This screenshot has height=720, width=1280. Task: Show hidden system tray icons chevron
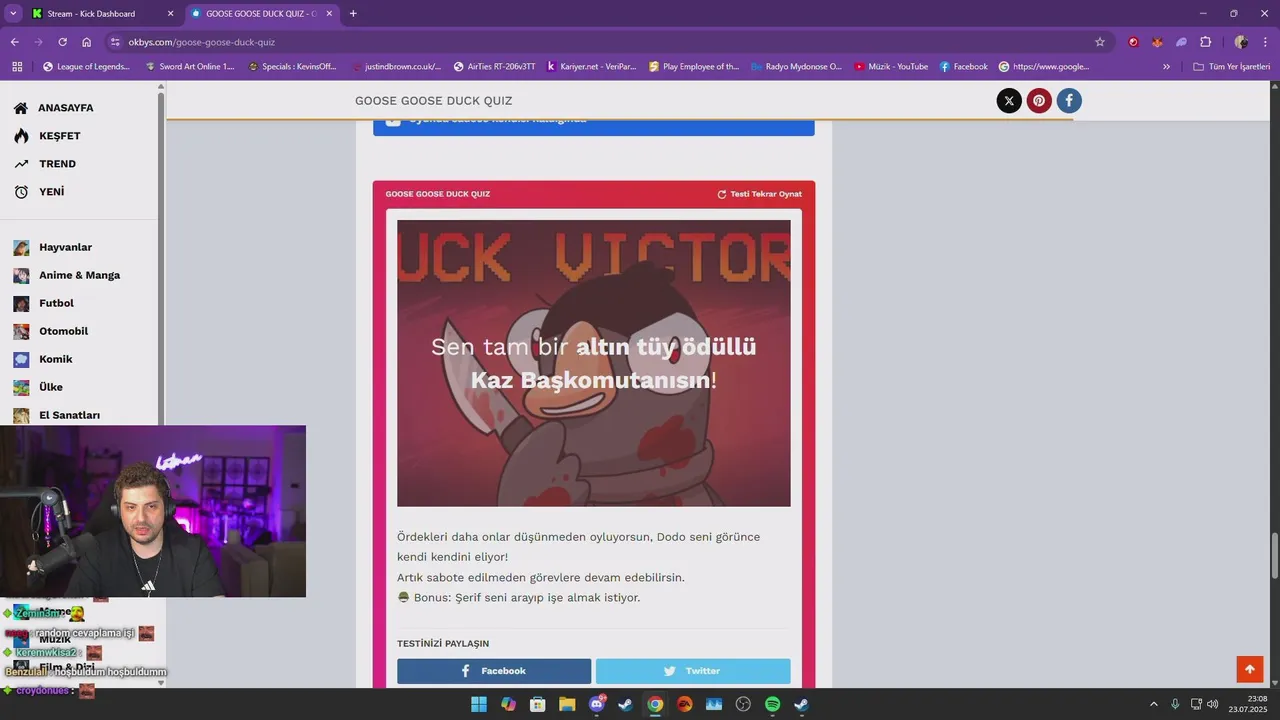pos(1155,704)
